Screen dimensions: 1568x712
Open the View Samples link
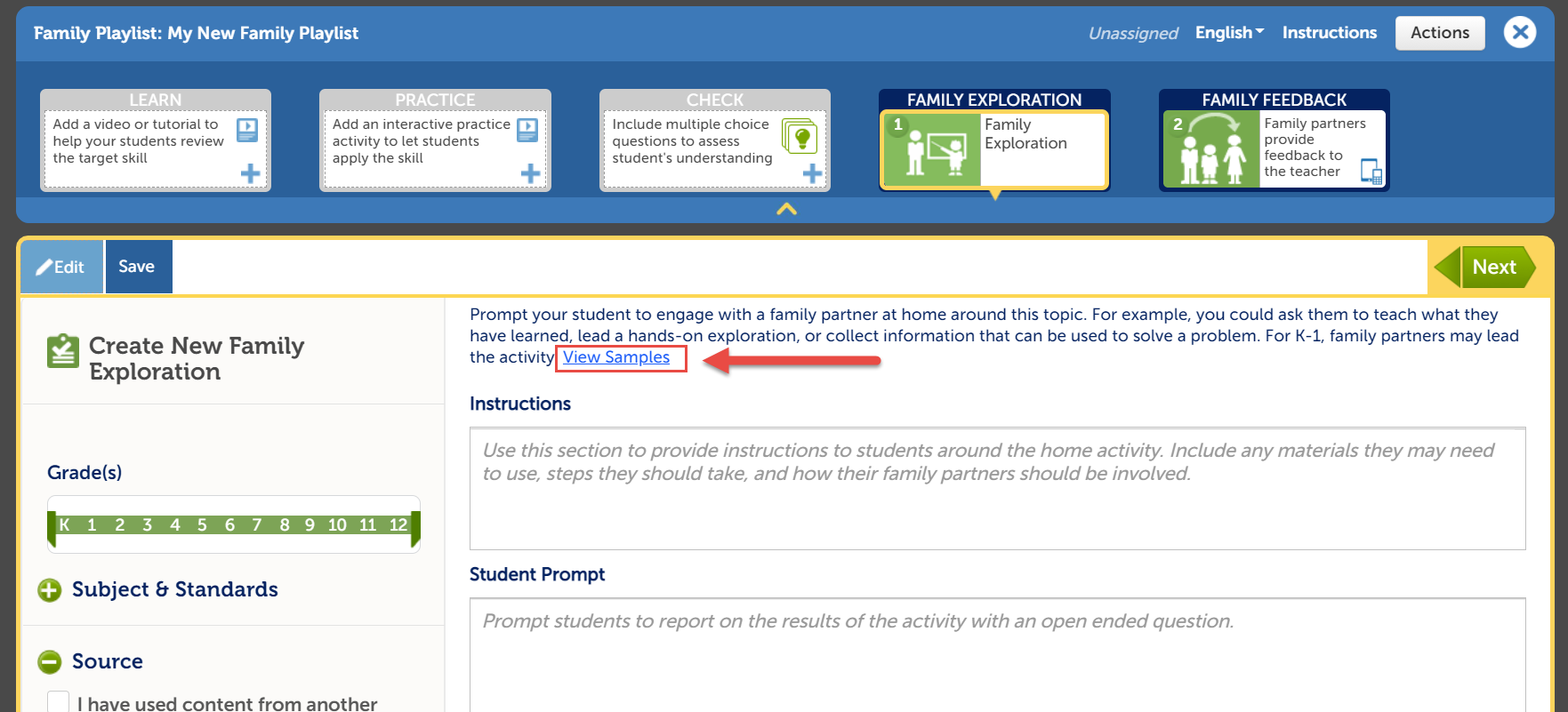[x=616, y=357]
